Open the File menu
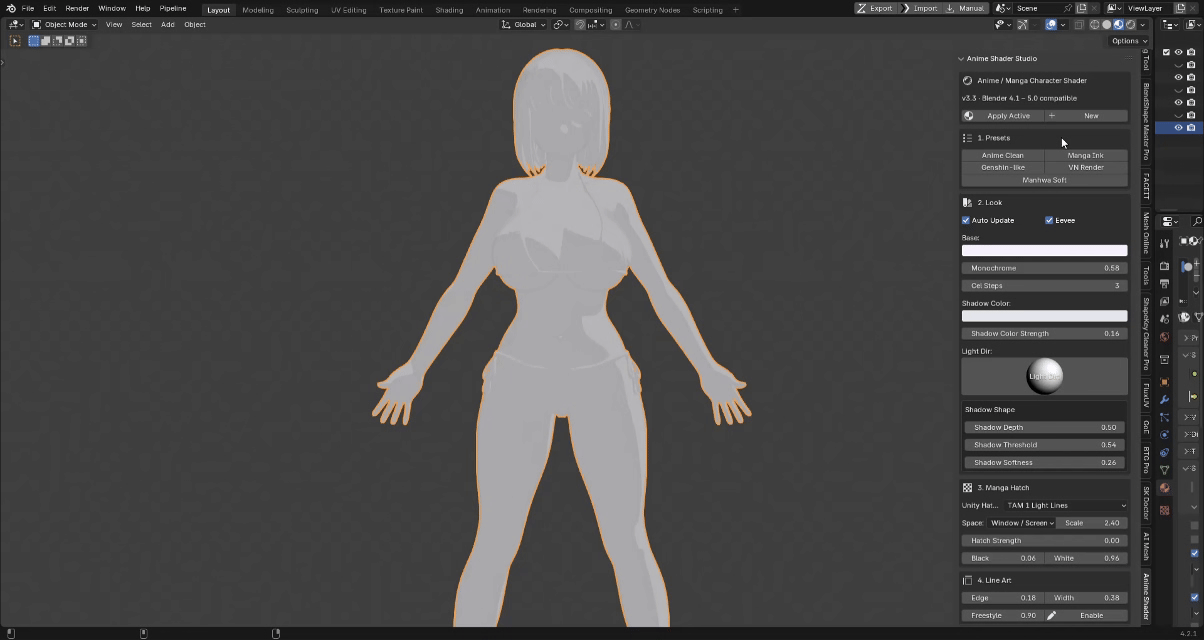The width and height of the screenshot is (1204, 640). pos(28,8)
